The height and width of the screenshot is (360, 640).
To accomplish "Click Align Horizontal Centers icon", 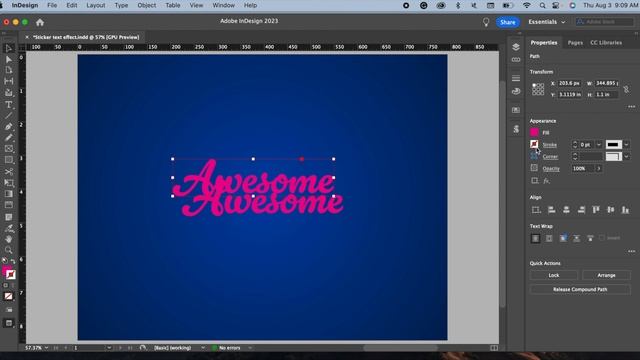I will [x=566, y=210].
